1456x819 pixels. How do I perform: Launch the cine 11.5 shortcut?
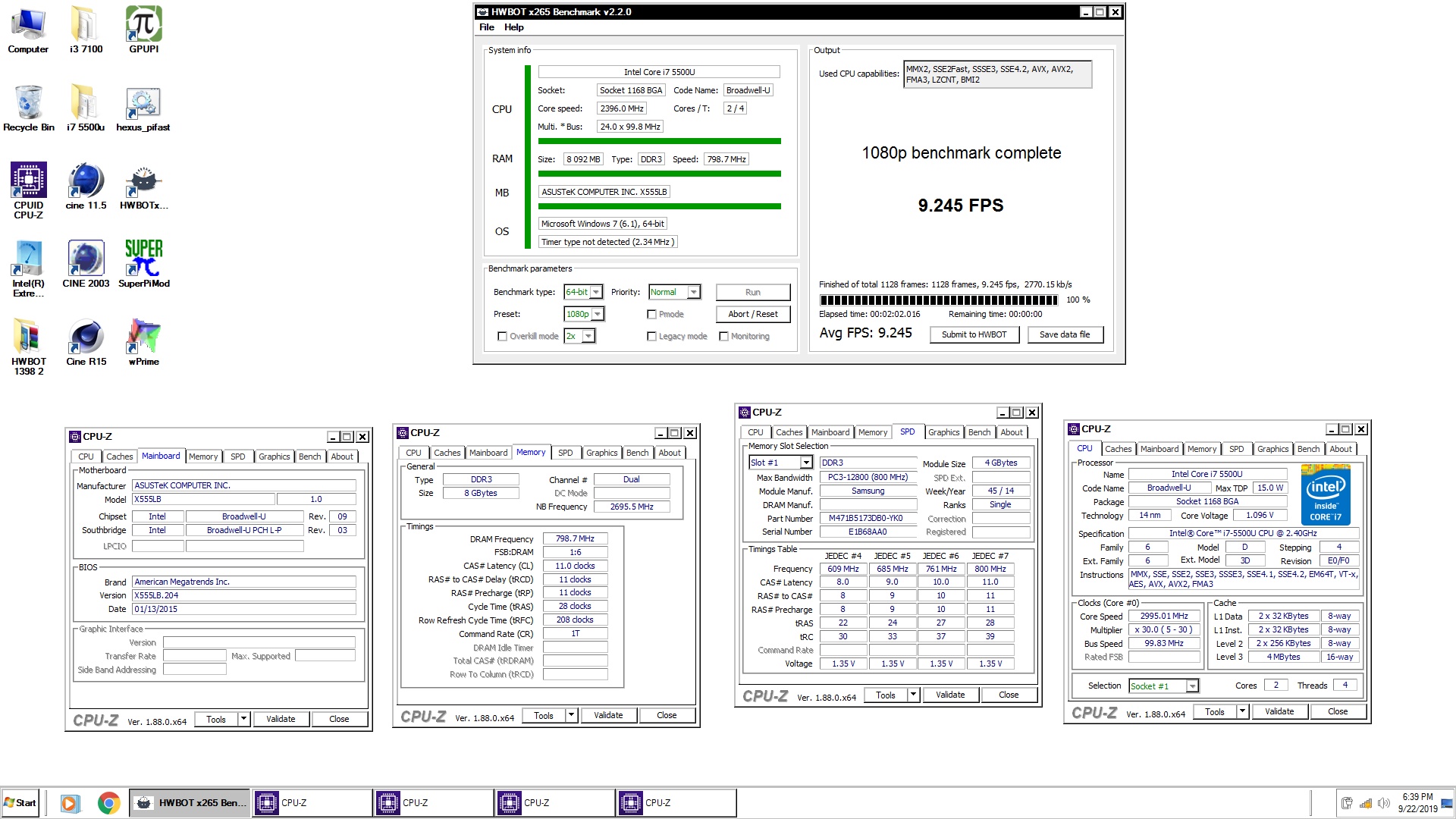click(86, 187)
